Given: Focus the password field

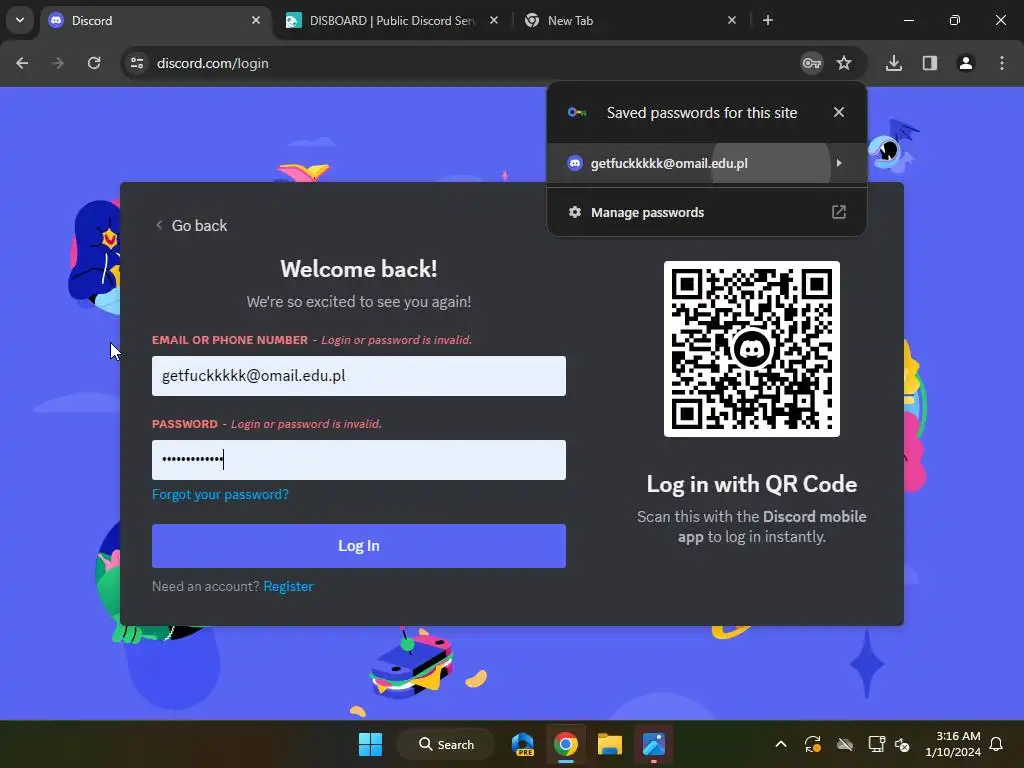Looking at the screenshot, I should (x=359, y=460).
